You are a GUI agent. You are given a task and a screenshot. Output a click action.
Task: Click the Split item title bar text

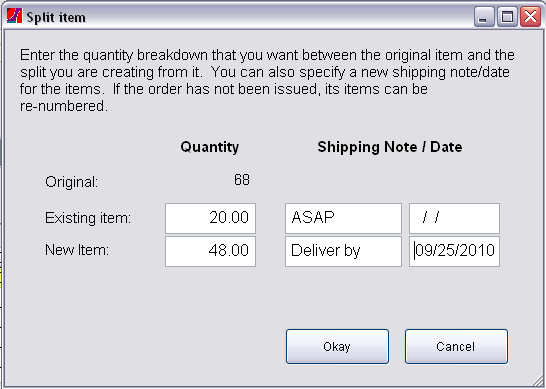[x=56, y=17]
